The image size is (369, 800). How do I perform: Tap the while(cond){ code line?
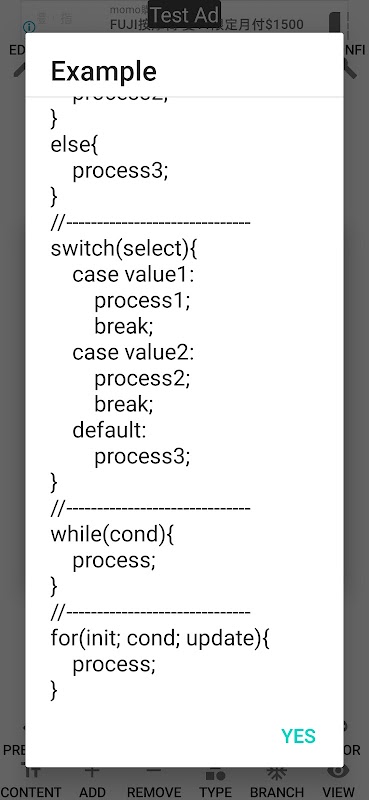(112, 535)
